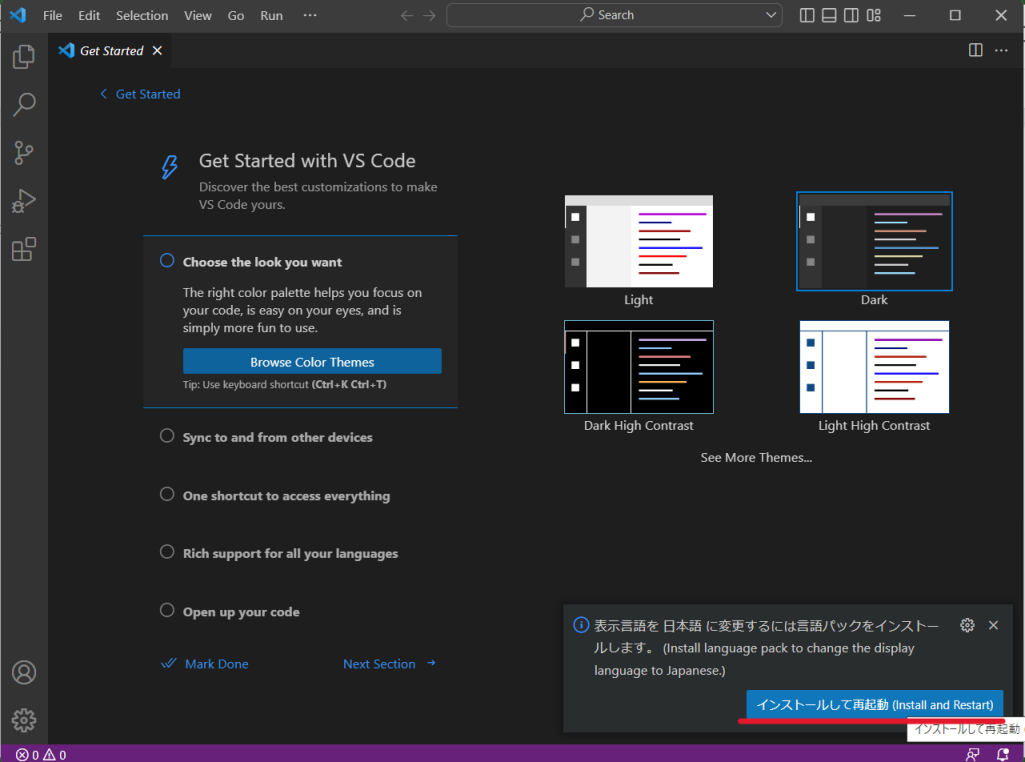1025x762 pixels.
Task: Expand One shortcut to access everything section
Action: [286, 495]
